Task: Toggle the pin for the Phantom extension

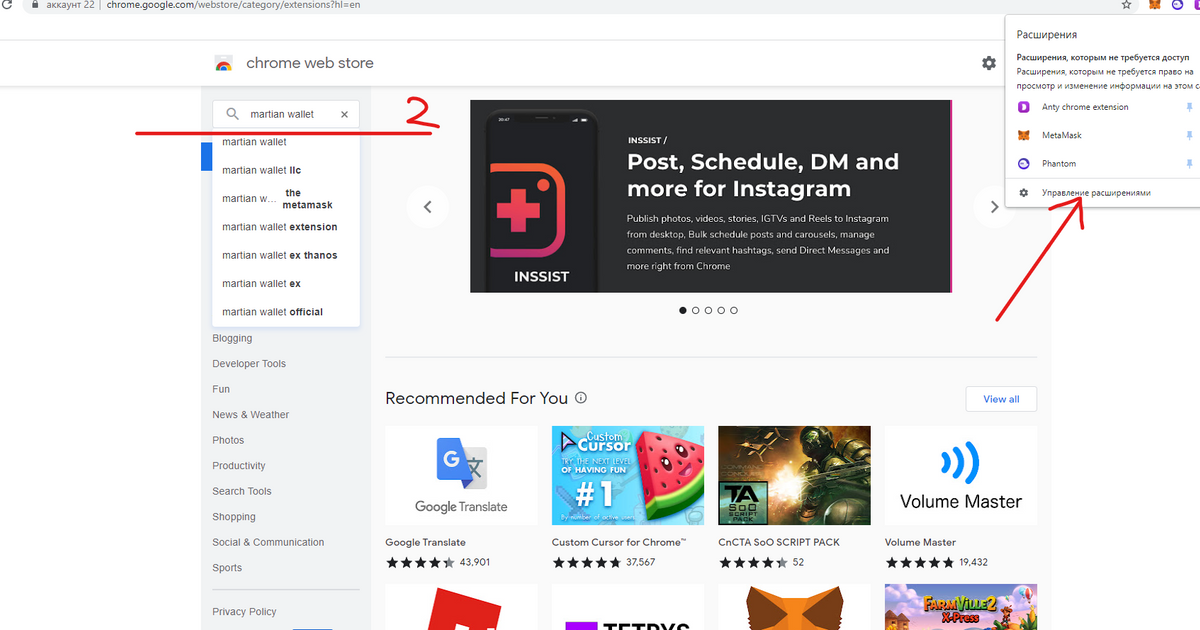Action: [x=1189, y=163]
